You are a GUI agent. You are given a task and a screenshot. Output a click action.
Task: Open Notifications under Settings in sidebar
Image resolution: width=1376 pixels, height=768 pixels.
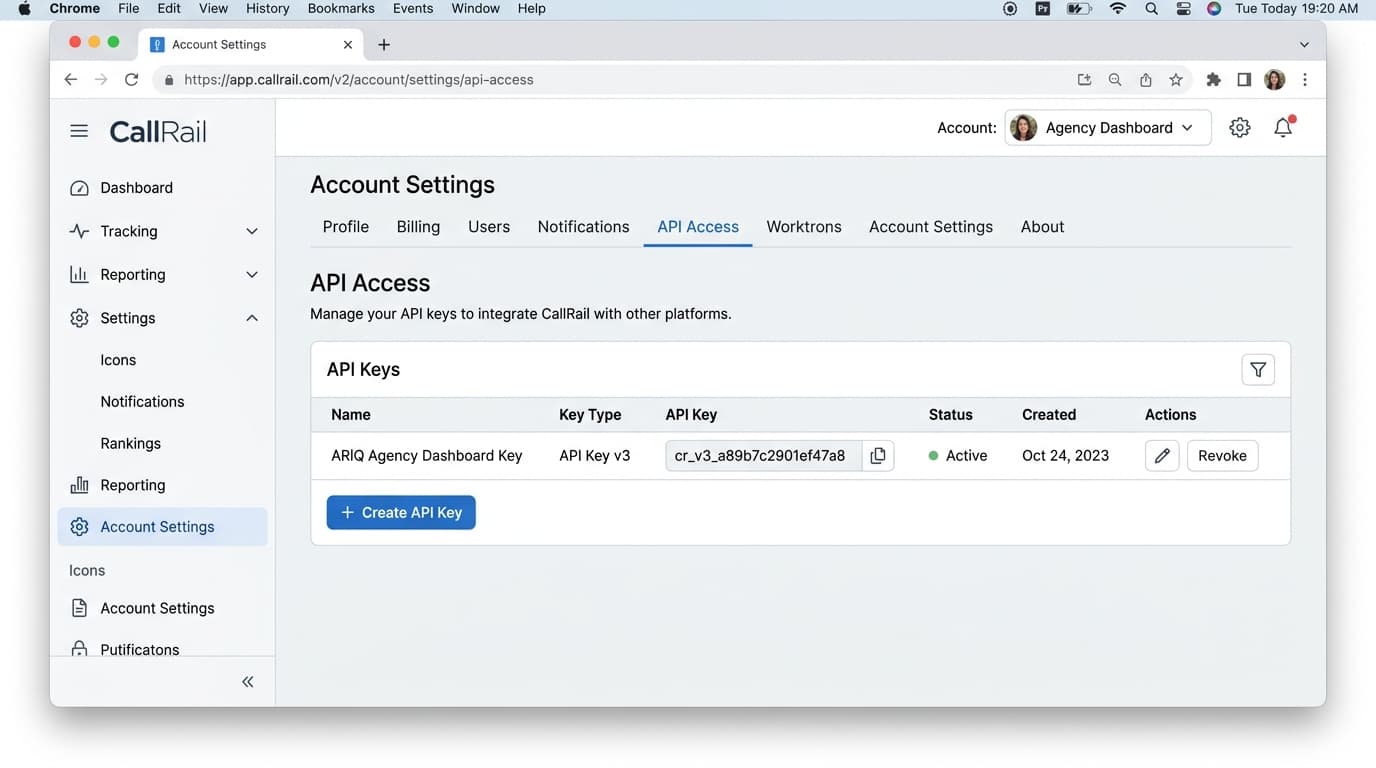(142, 402)
